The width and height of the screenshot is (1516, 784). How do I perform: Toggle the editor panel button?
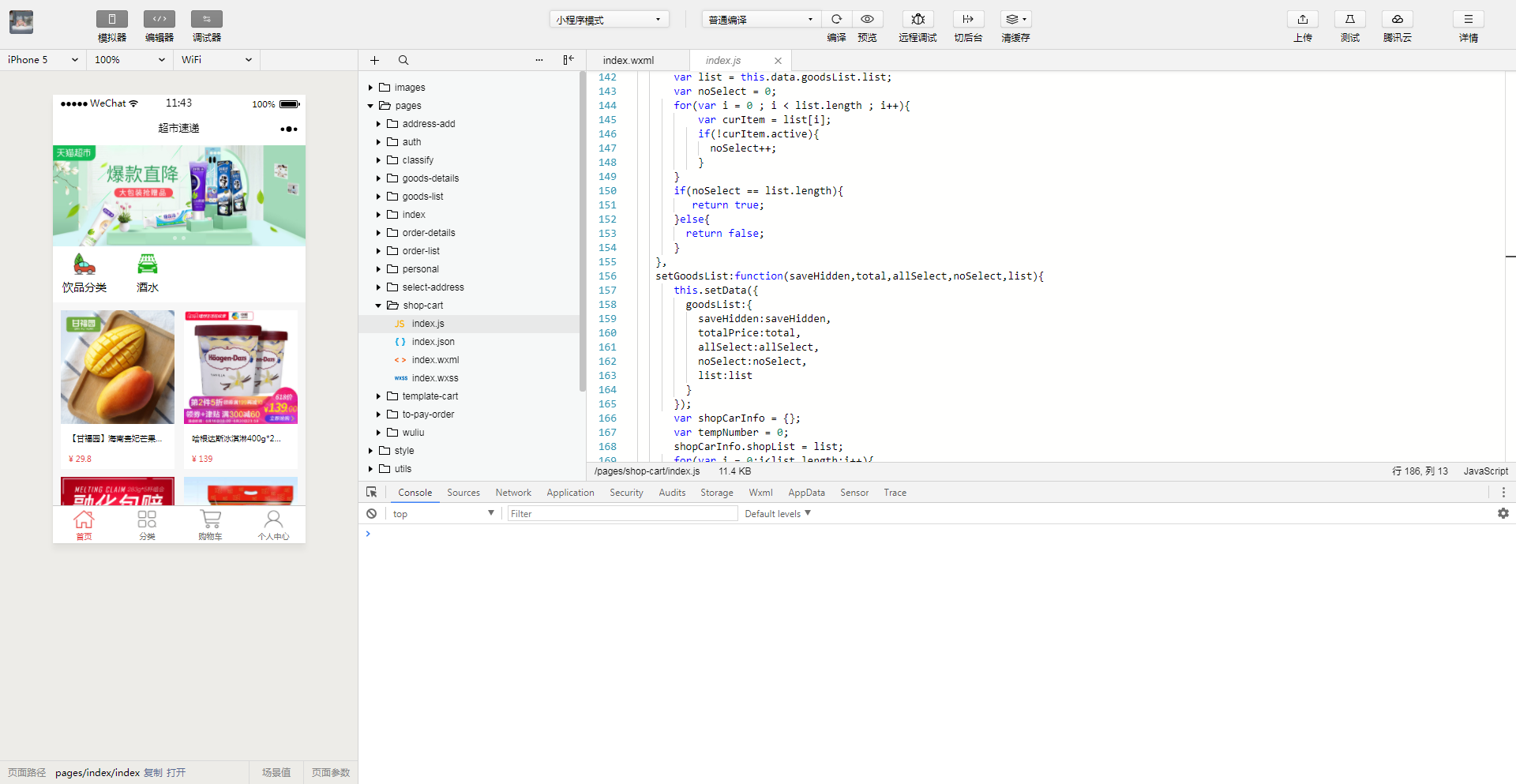(x=159, y=19)
